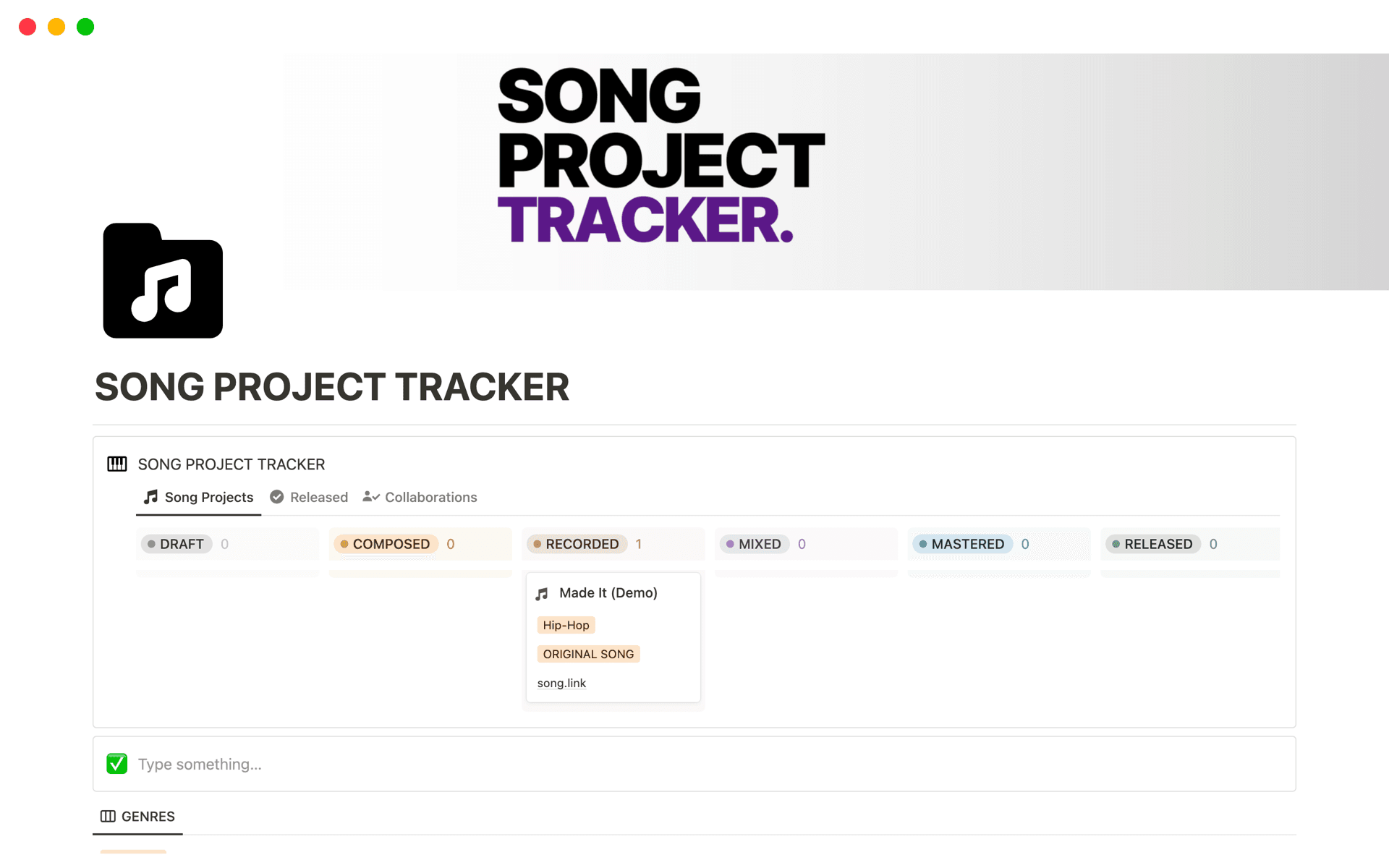Click the COMPOSED status label
This screenshot has width=1389, height=868.
pyautogui.click(x=391, y=544)
